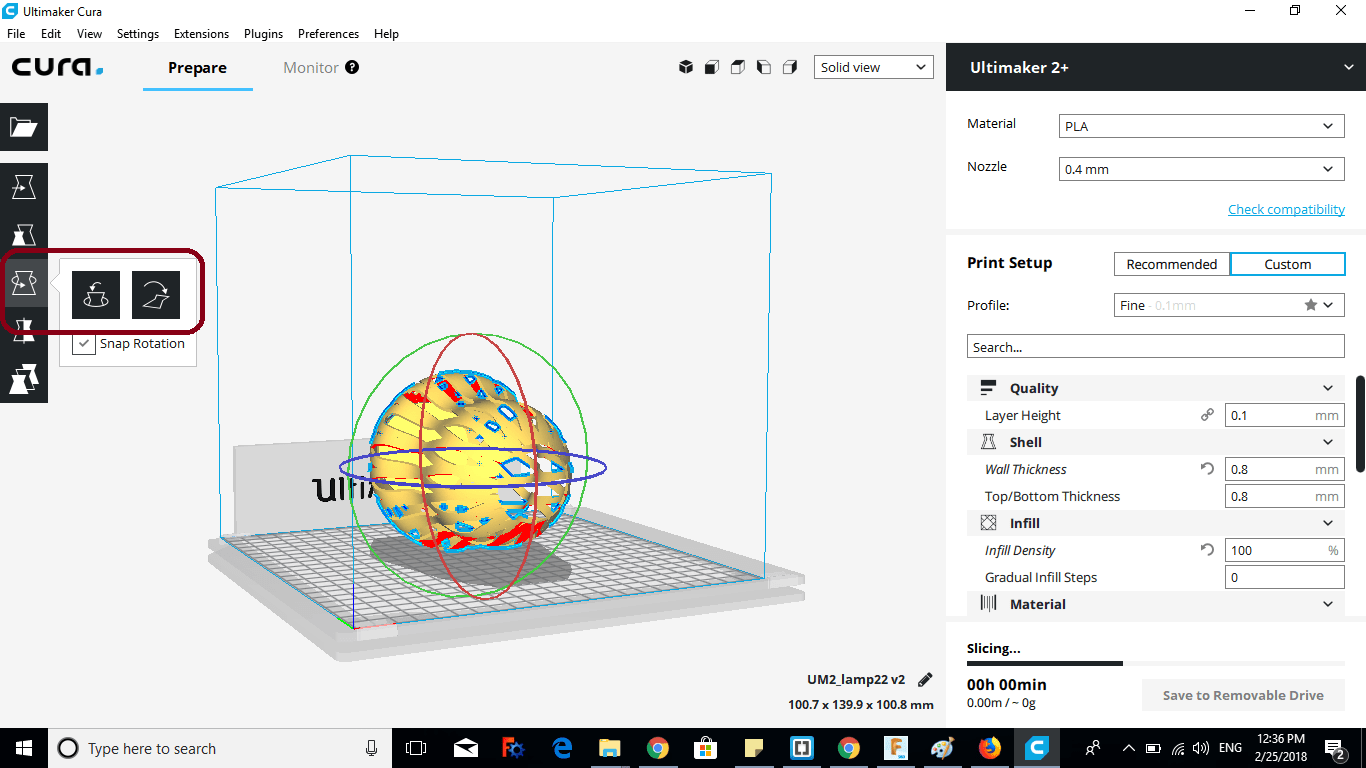Collapse the Infill settings section
The image size is (1366, 768).
1156,523
